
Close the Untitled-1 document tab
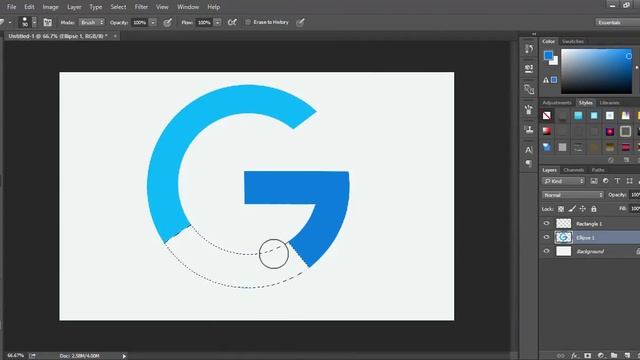pos(115,36)
